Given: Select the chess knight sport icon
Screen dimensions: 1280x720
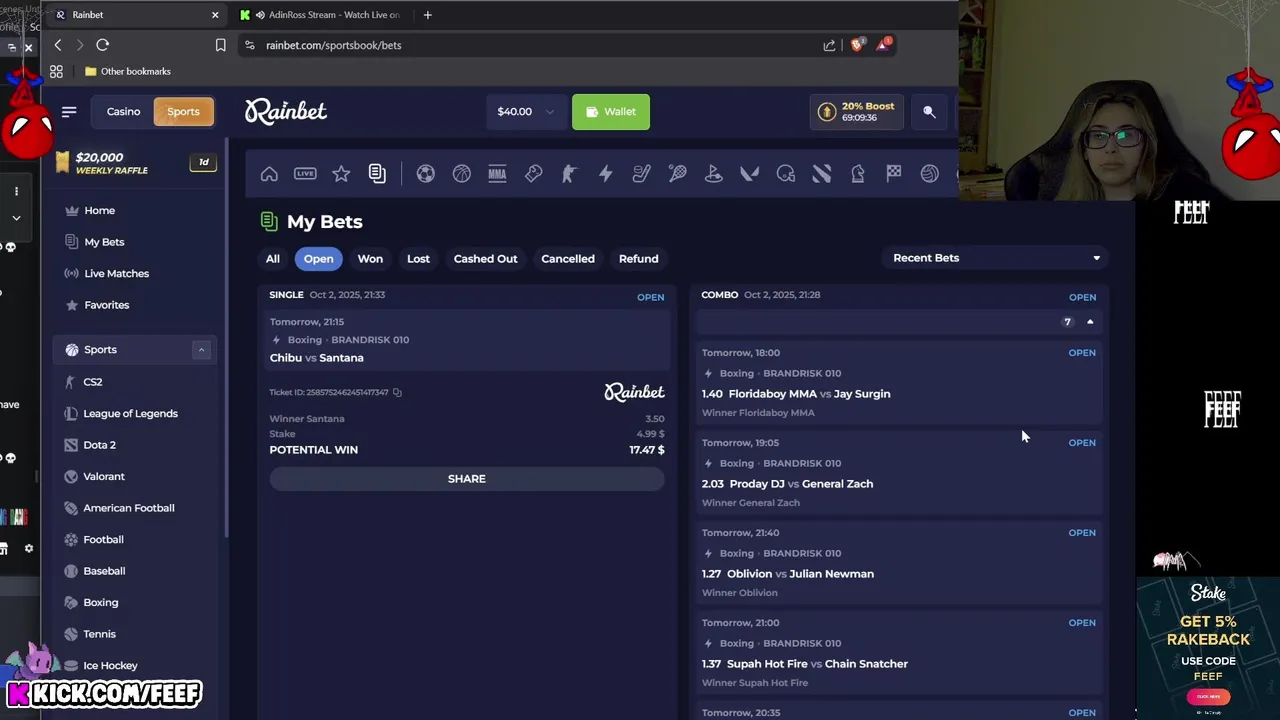Looking at the screenshot, I should coord(857,174).
